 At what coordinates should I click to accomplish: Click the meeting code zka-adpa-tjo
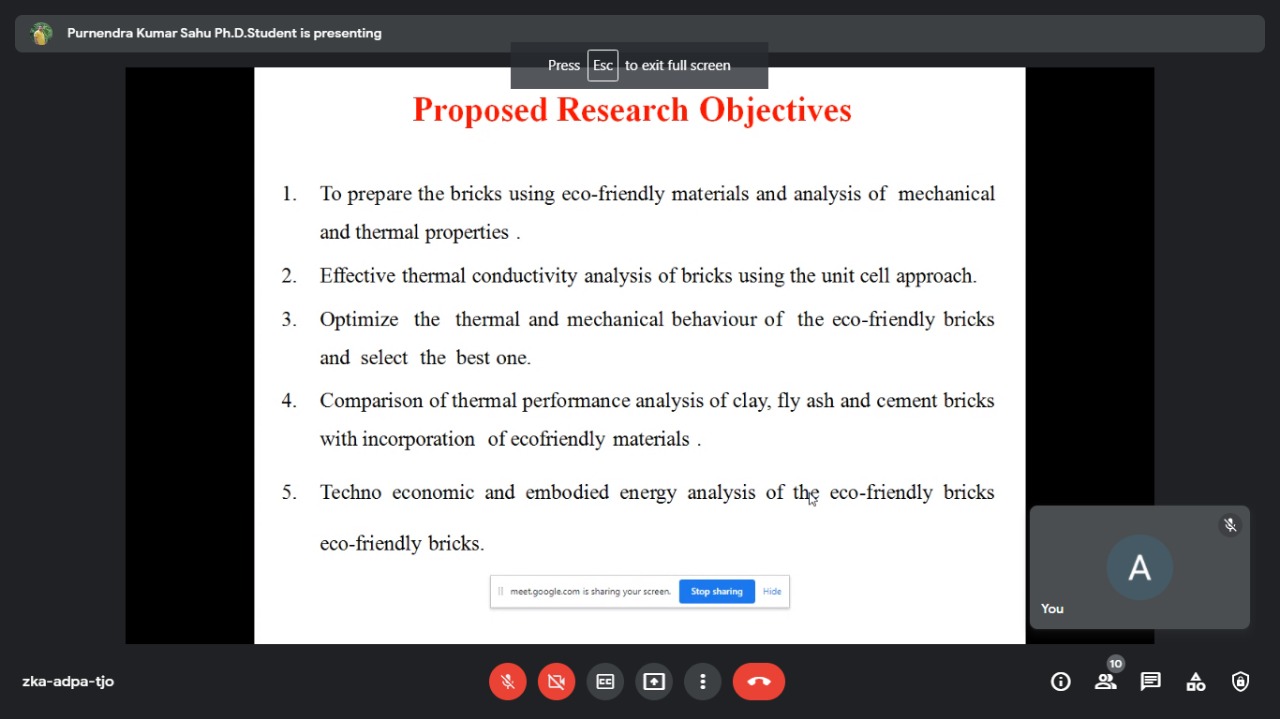click(x=68, y=681)
